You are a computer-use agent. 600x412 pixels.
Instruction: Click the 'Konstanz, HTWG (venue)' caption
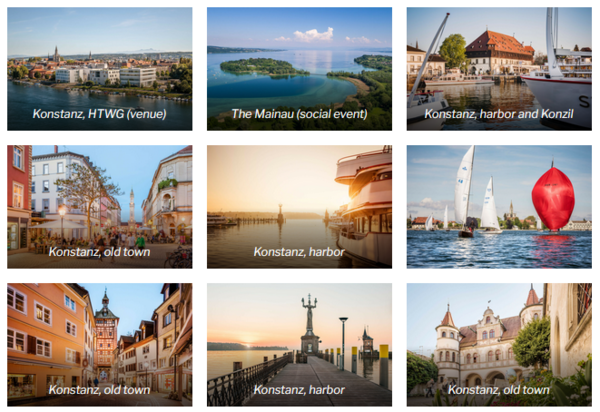[x=99, y=114]
